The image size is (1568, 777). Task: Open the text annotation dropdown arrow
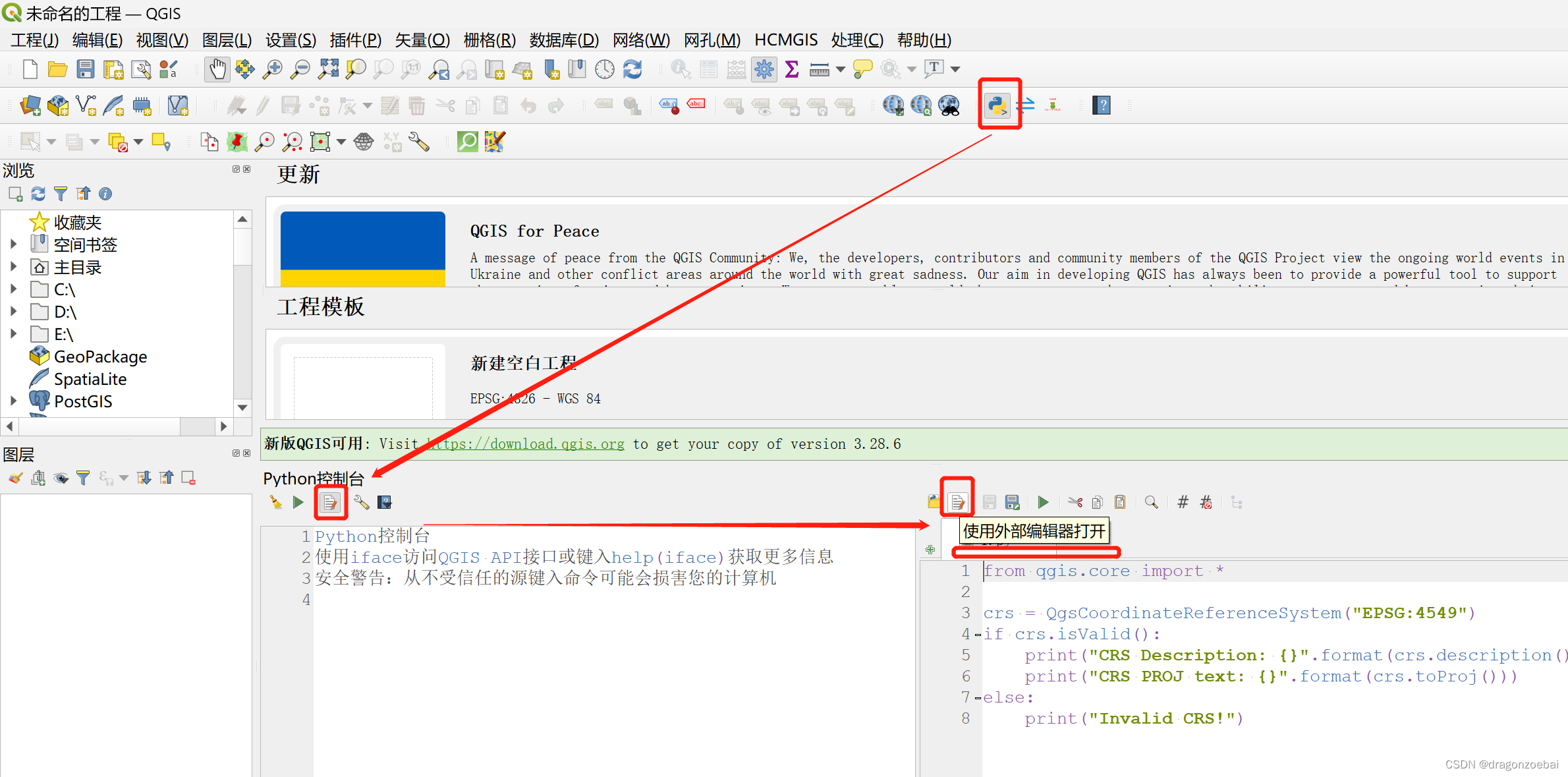(x=955, y=69)
